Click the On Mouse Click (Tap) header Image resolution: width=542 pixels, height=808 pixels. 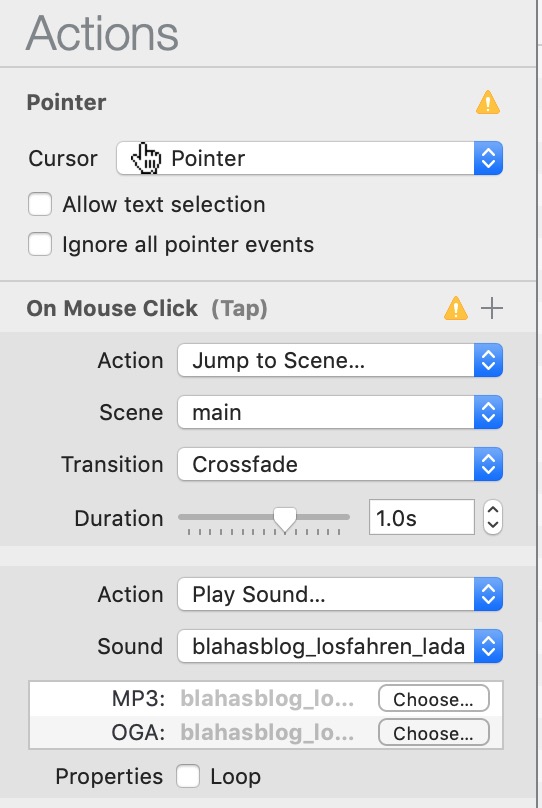(147, 308)
